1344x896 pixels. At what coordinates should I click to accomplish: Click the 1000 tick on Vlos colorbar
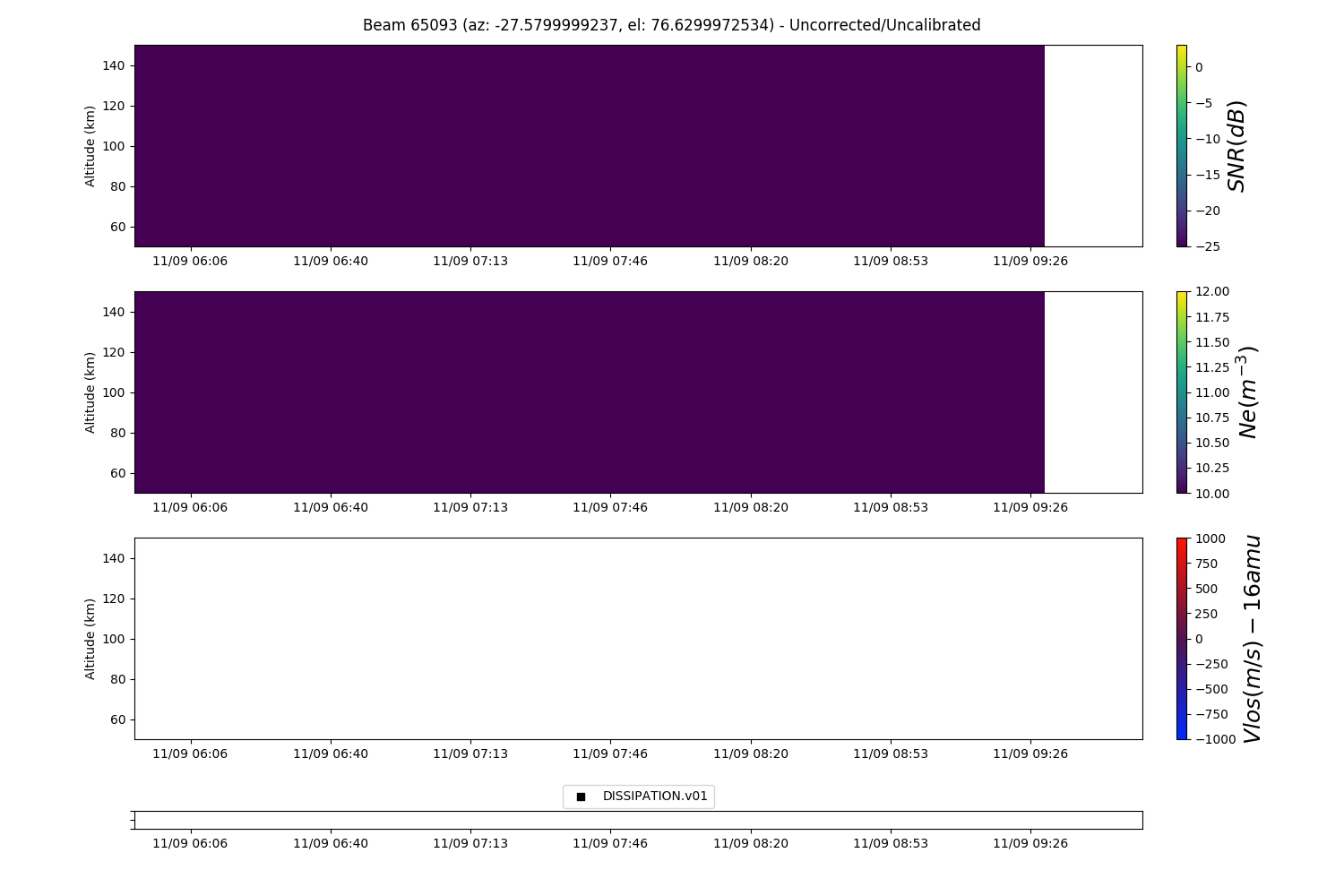[x=1210, y=538]
